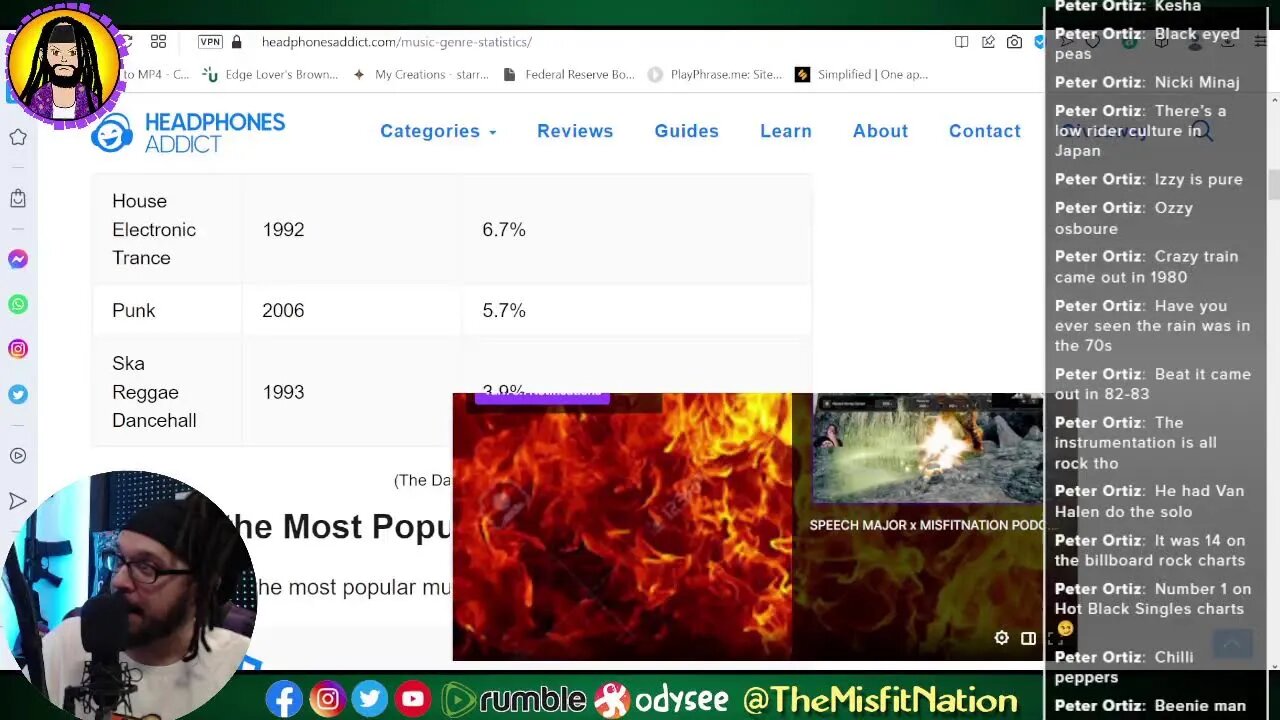Image resolution: width=1280 pixels, height=720 pixels.
Task: Expand the Categories menu
Action: (438, 131)
